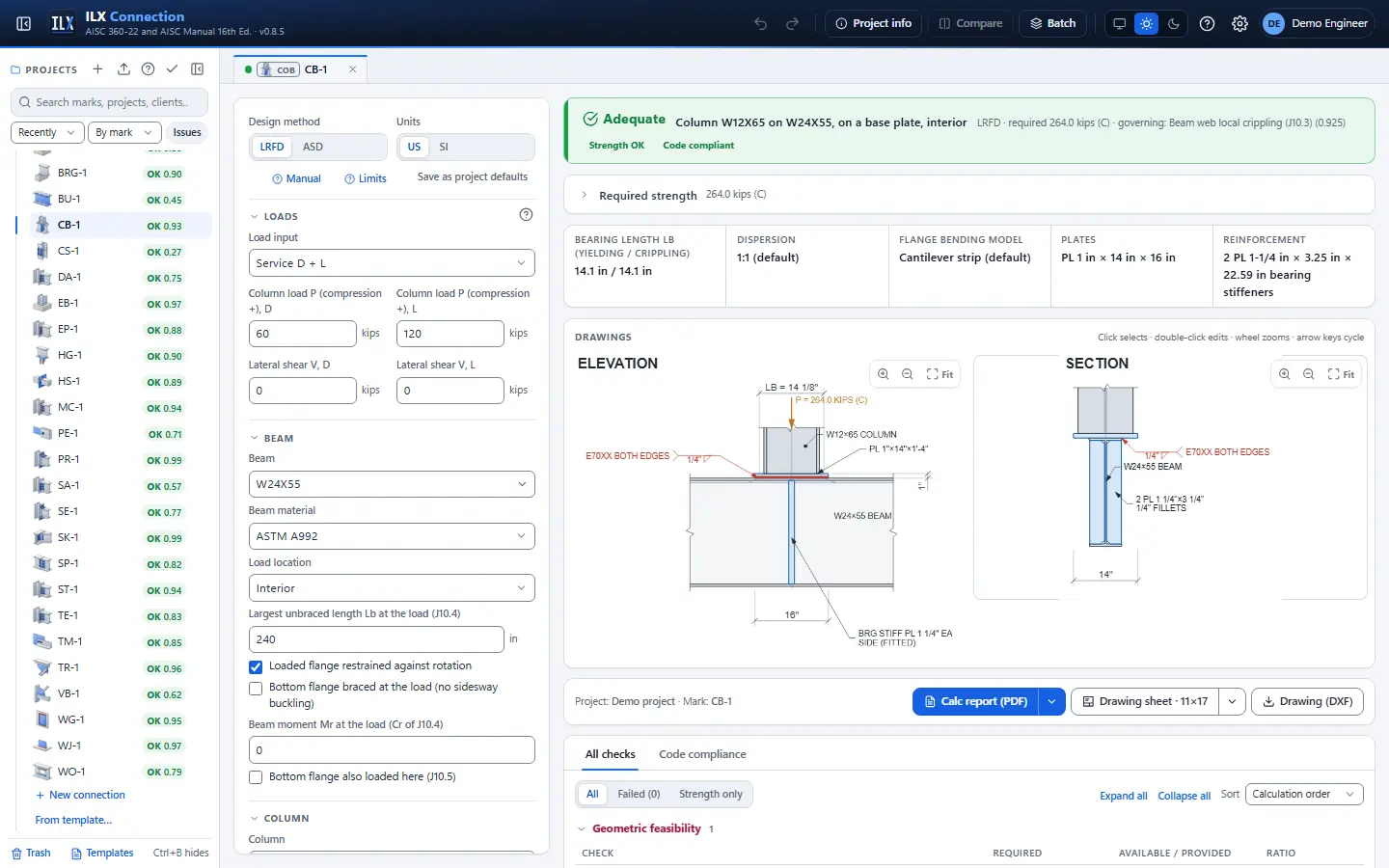Zoom out on the Section drawing
The image size is (1389, 868).
pos(1309,374)
